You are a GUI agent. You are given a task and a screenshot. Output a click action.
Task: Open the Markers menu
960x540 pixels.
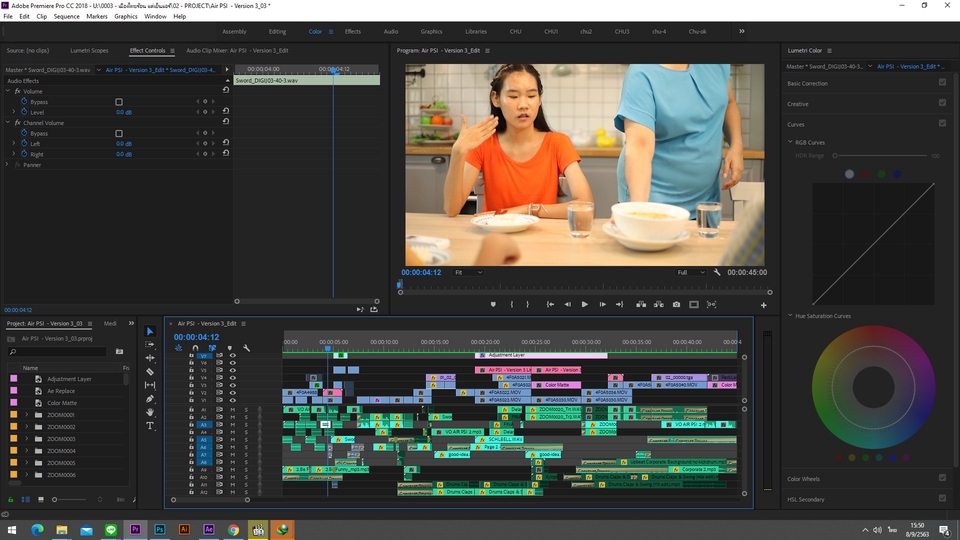coord(97,17)
